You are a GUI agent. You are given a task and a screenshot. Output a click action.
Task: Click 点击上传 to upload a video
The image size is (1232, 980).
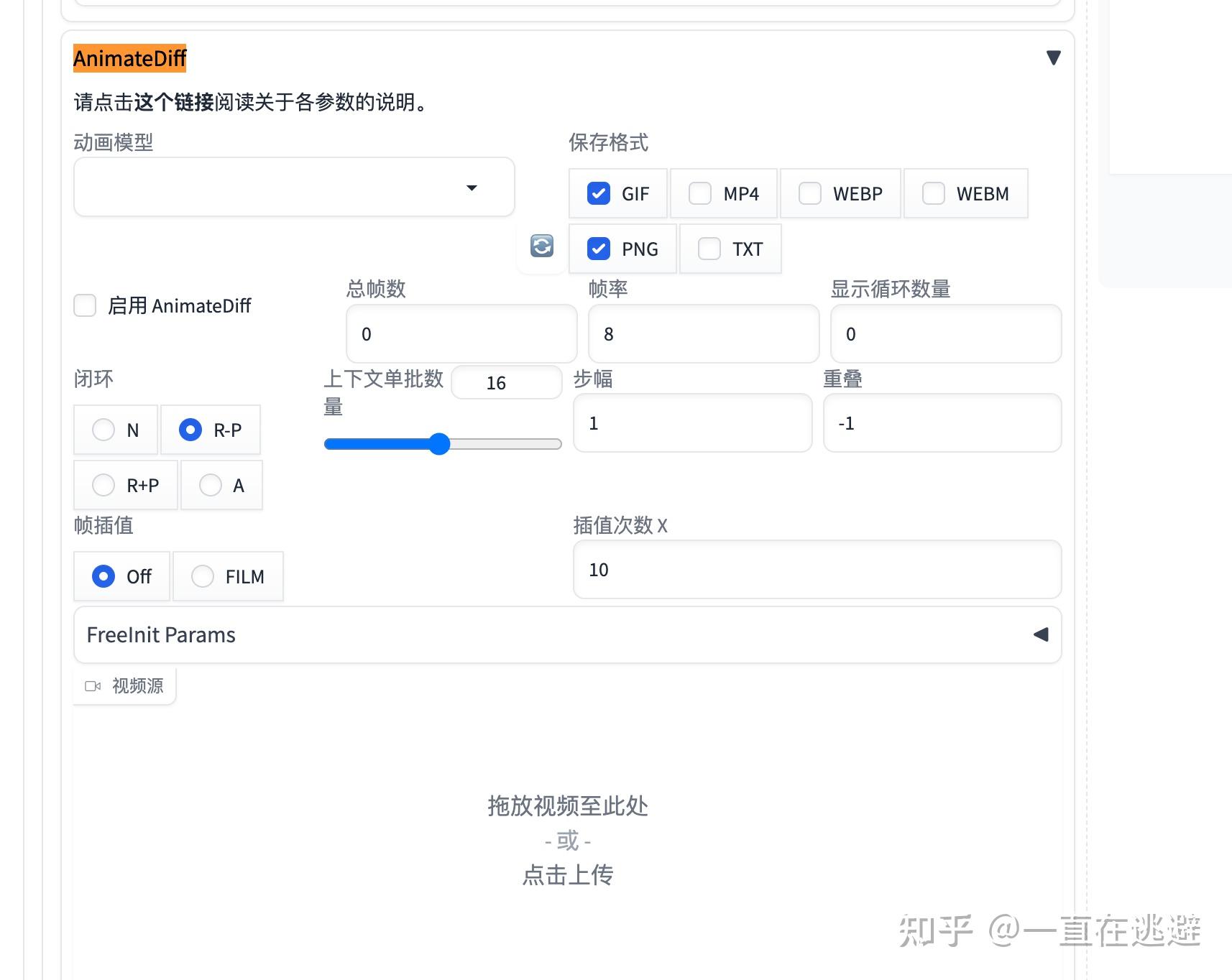click(568, 874)
